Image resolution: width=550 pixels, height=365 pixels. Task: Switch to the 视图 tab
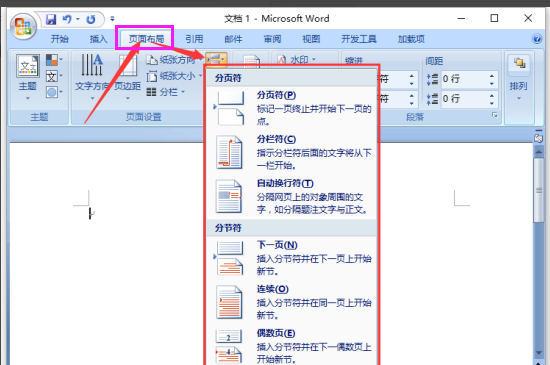point(311,39)
